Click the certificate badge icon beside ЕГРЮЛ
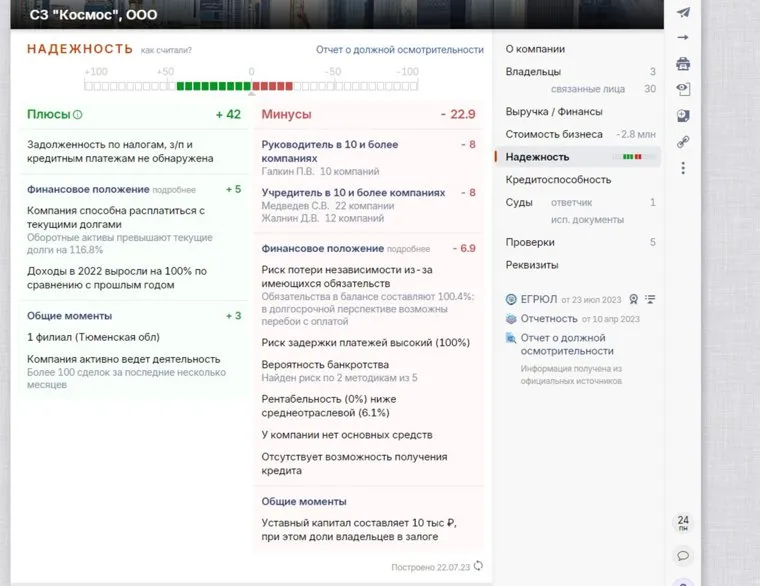The height and width of the screenshot is (586, 760). (633, 298)
